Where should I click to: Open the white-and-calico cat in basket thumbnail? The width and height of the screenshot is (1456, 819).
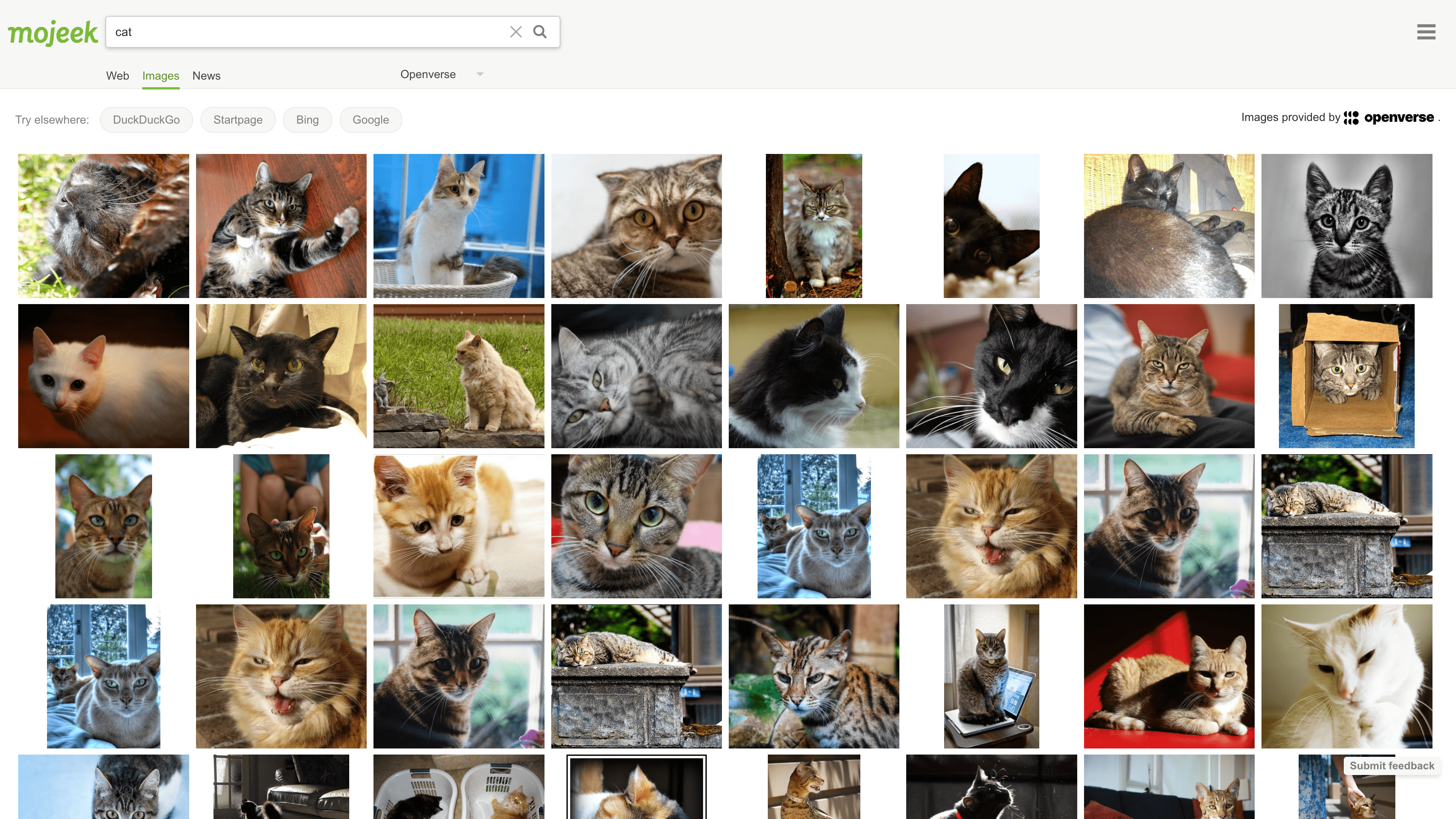(458, 226)
